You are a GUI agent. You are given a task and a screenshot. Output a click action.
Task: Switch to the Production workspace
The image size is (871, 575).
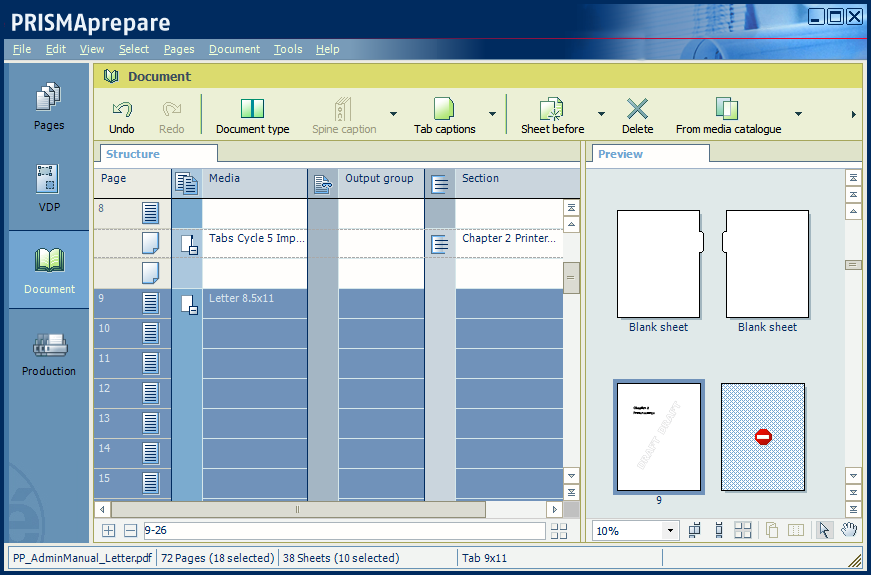tap(49, 354)
